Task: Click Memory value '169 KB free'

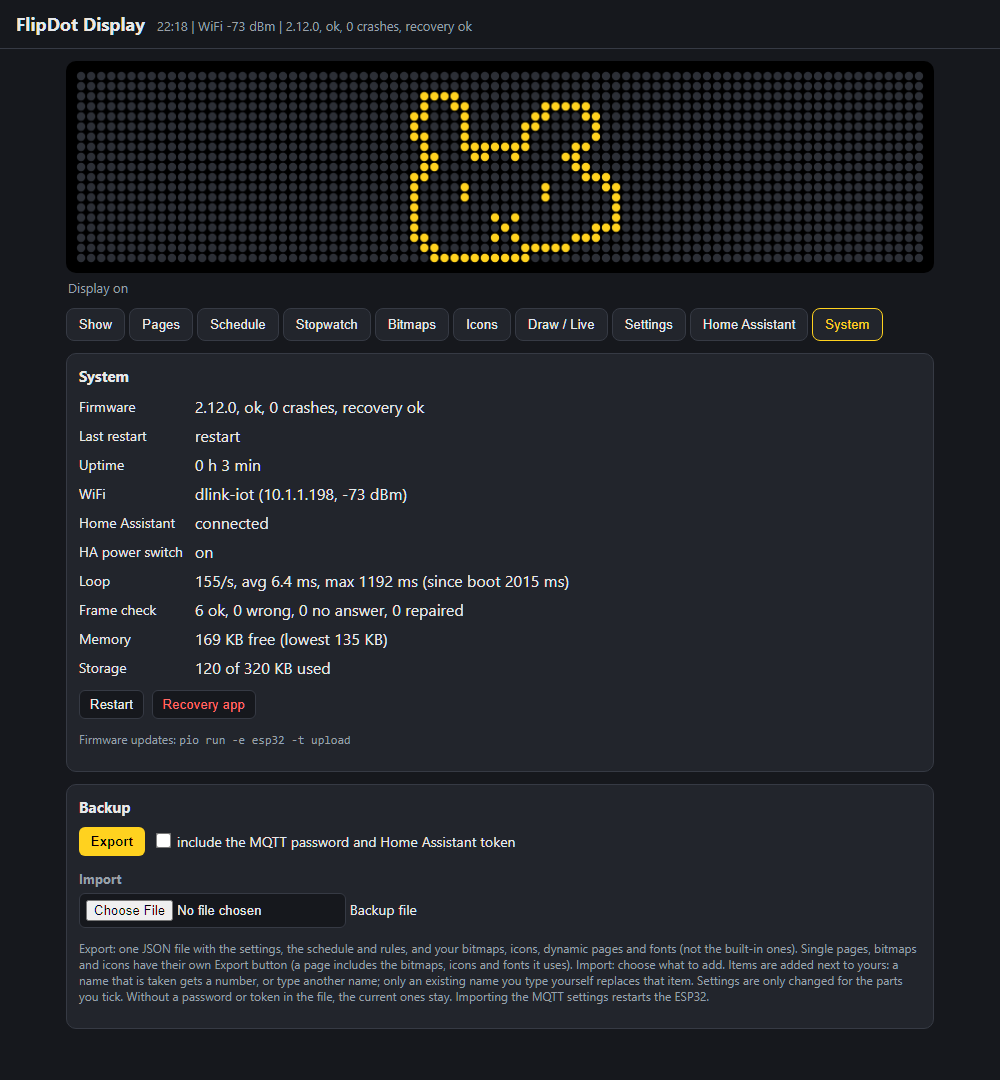Action: tap(291, 639)
